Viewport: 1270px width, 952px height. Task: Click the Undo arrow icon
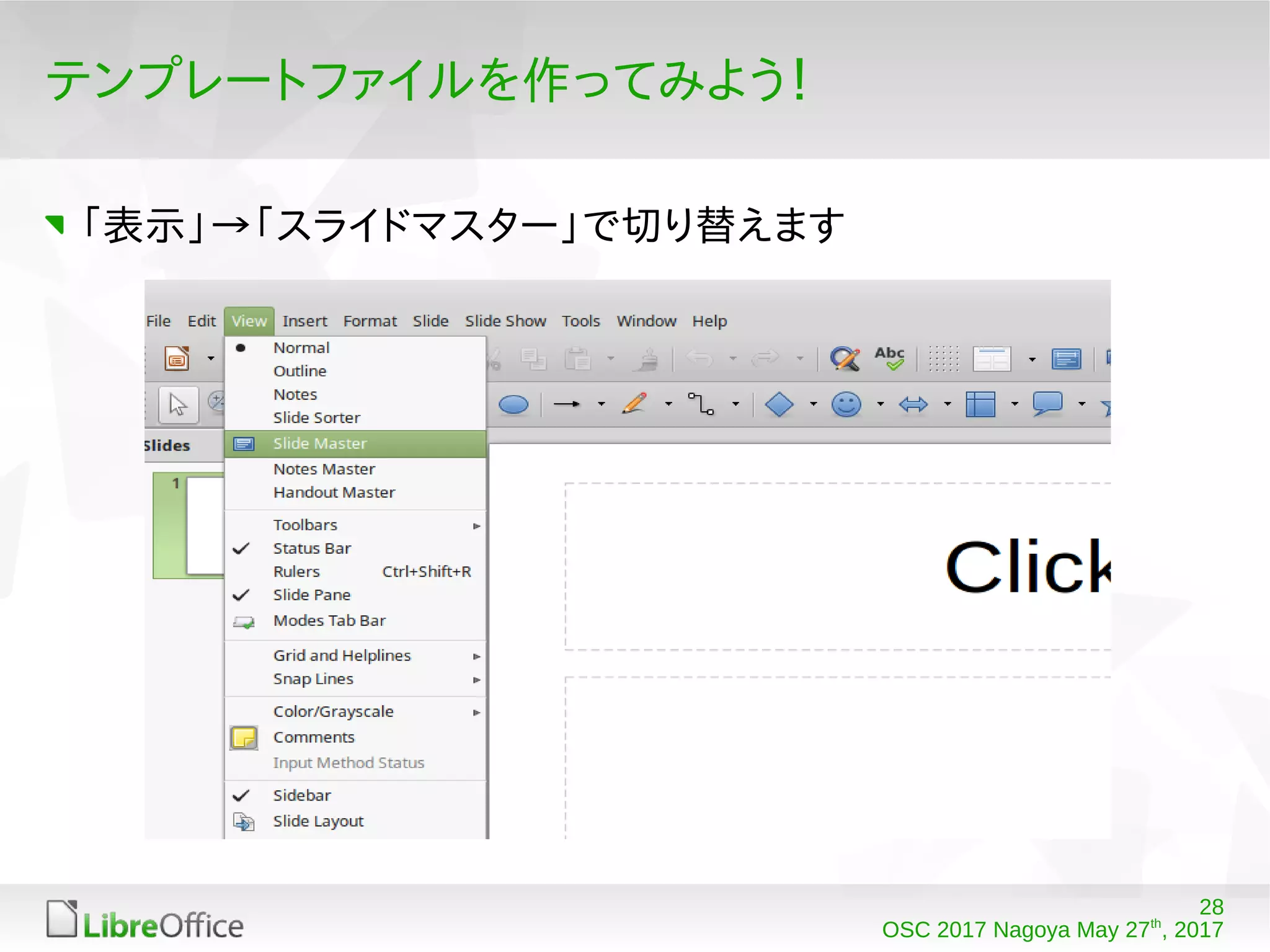pos(700,358)
